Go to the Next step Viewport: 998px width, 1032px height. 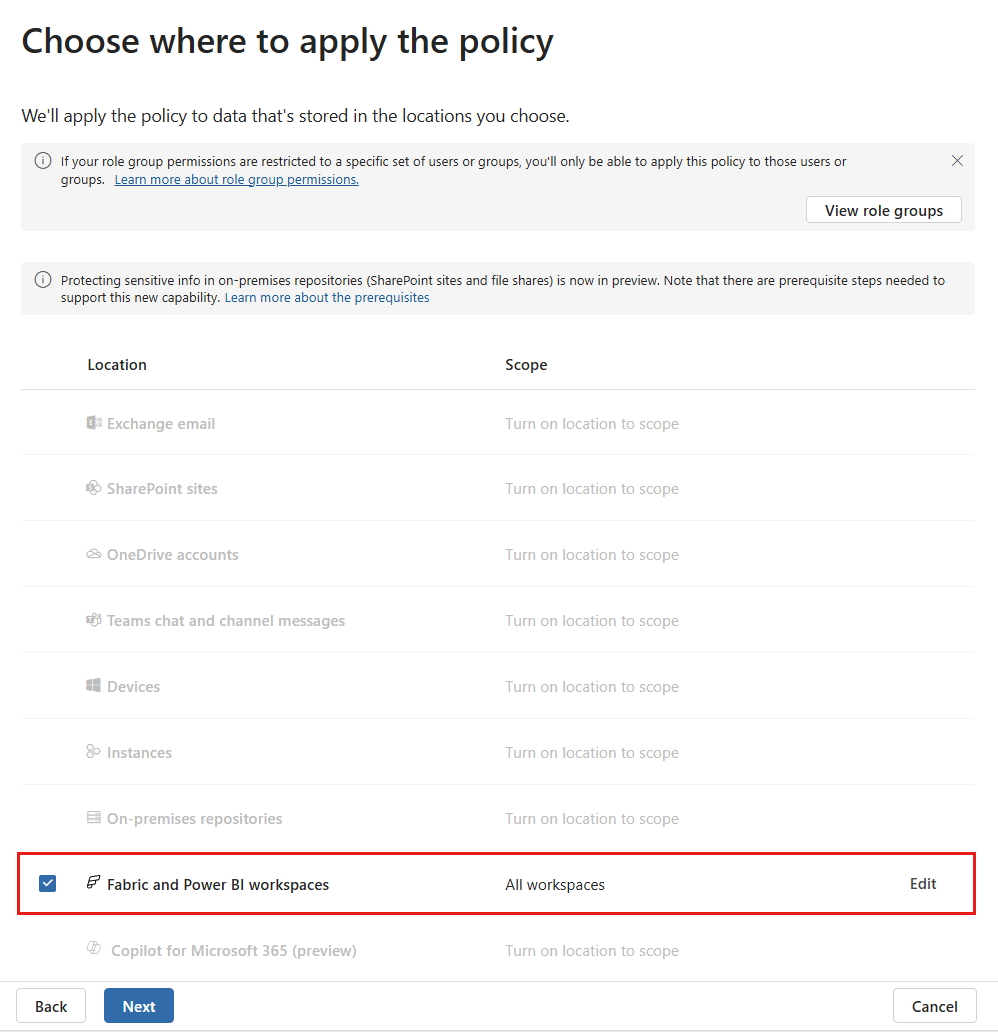[139, 1006]
